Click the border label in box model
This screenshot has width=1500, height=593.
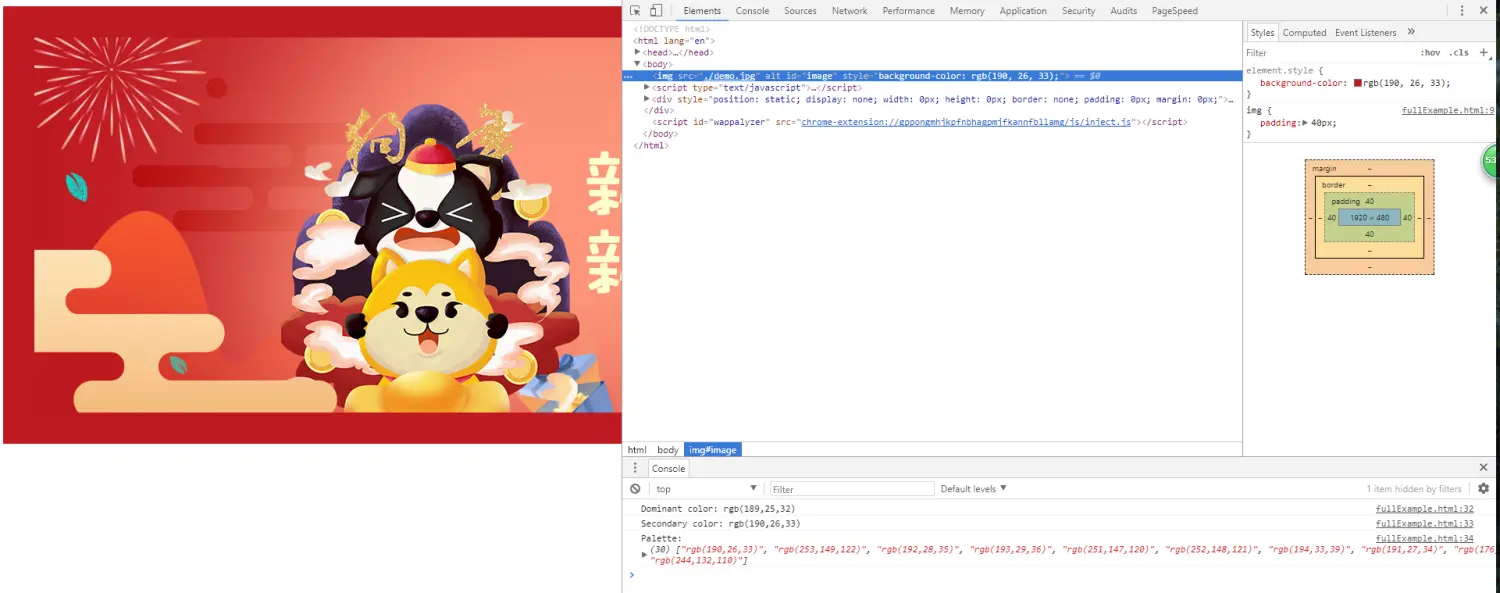(x=1333, y=185)
